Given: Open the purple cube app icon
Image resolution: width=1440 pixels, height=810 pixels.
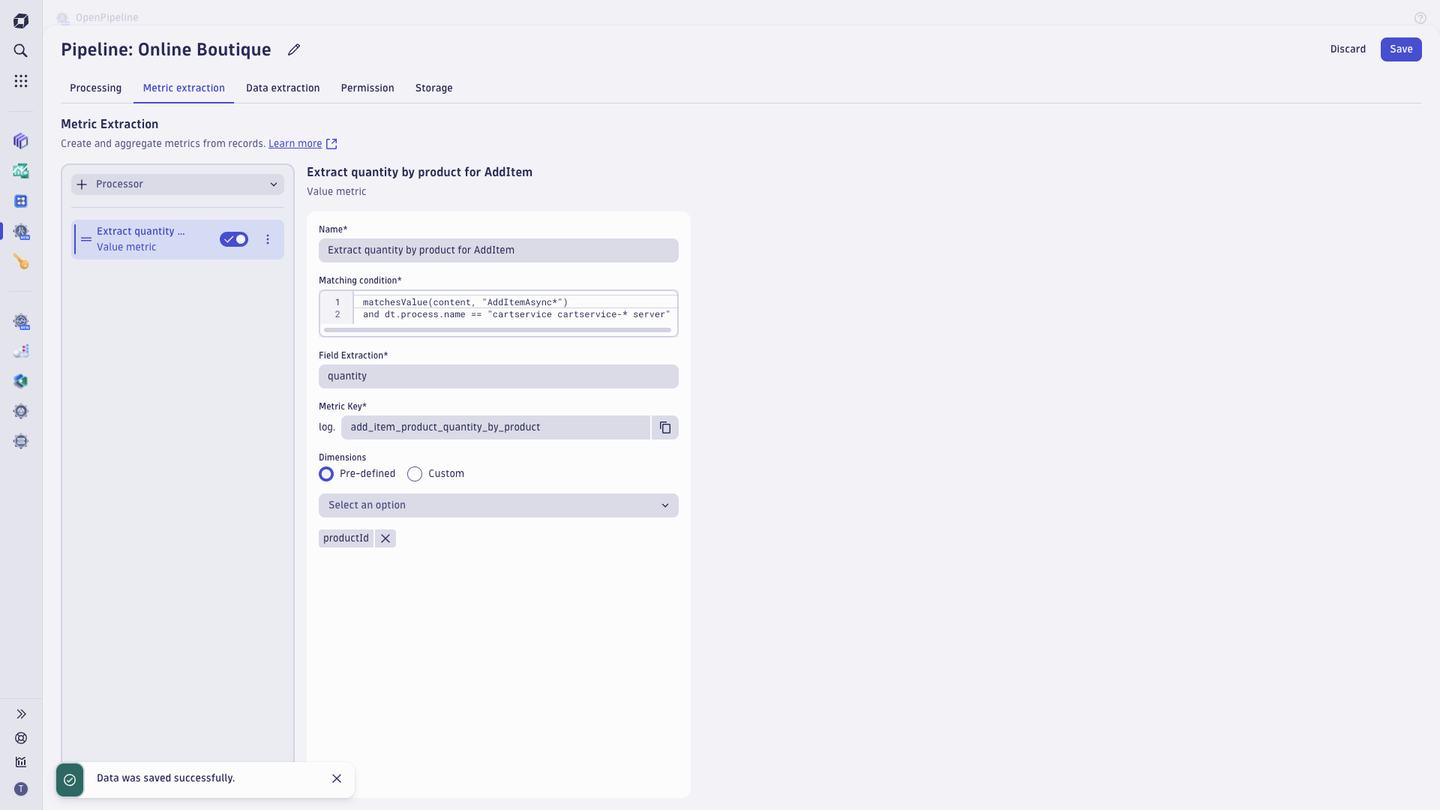Looking at the screenshot, I should [x=21, y=141].
